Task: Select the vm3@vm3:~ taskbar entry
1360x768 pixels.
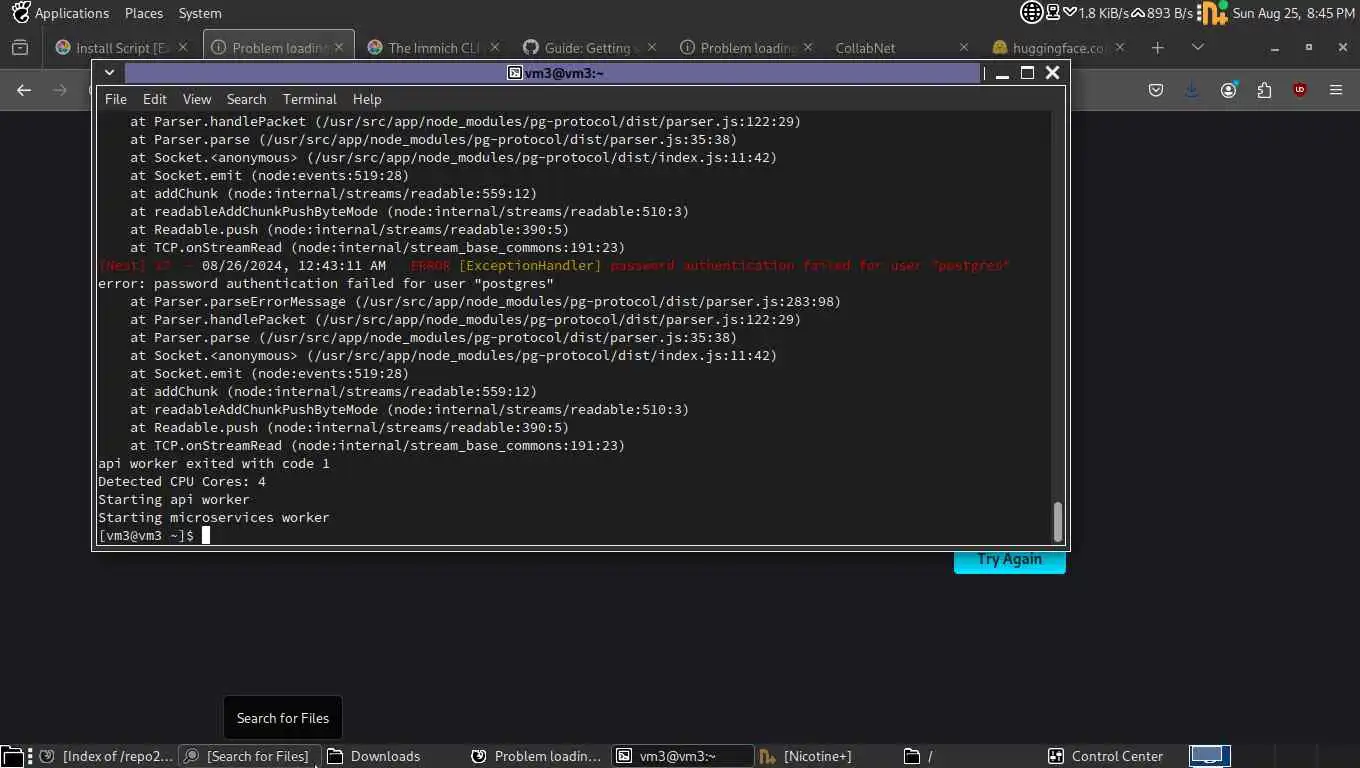Action: pos(681,756)
